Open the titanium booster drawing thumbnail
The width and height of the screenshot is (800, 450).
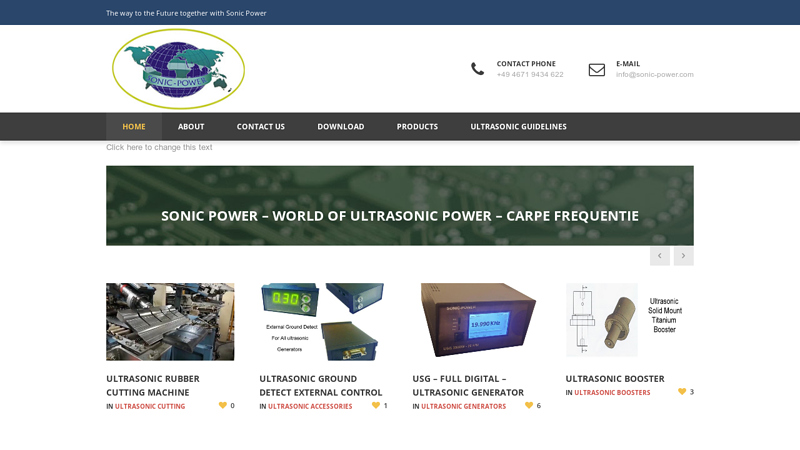coord(630,320)
